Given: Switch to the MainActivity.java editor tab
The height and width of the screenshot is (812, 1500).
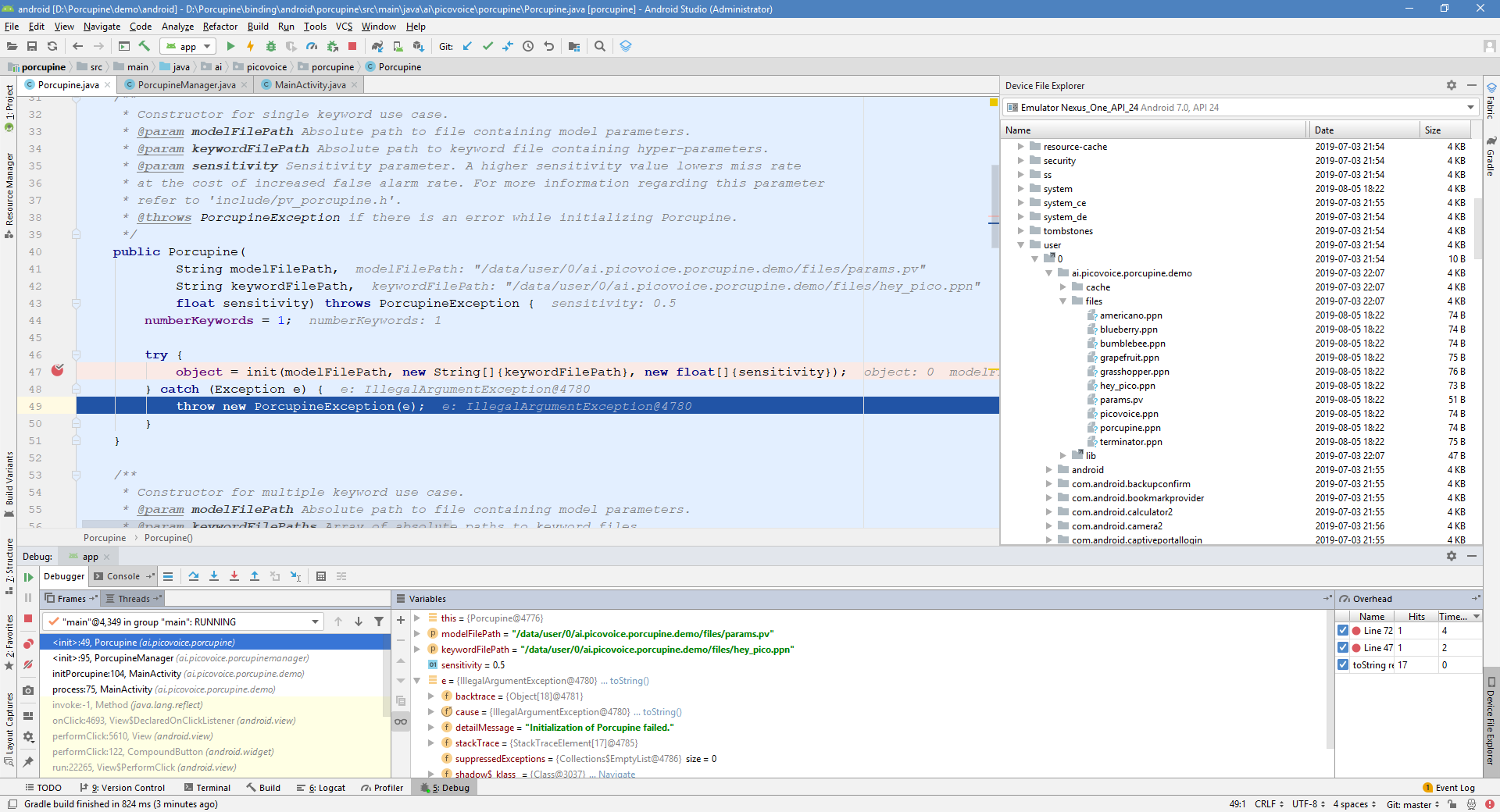Looking at the screenshot, I should pyautogui.click(x=309, y=85).
